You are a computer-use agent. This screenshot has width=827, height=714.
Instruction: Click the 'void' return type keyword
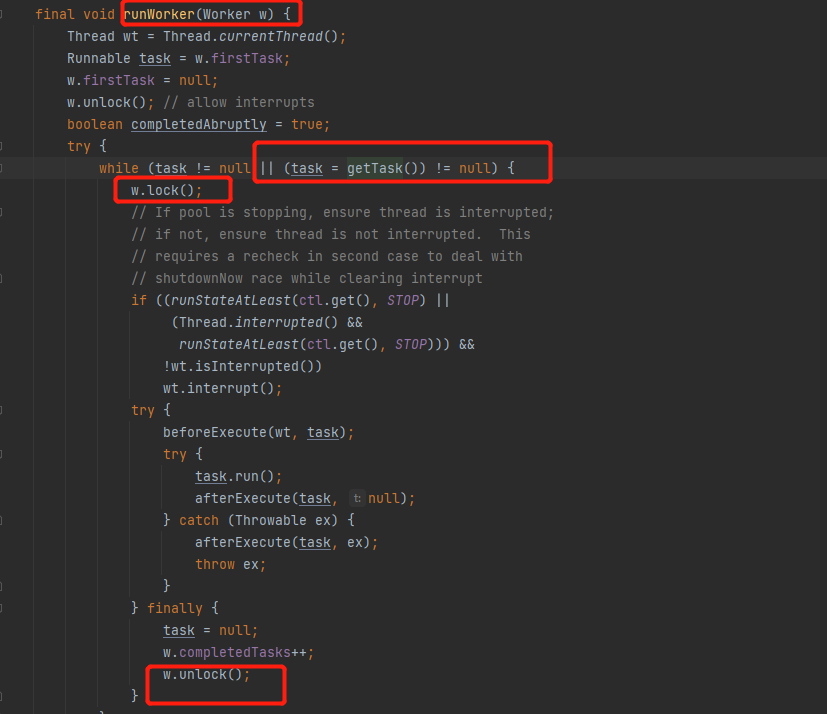[x=99, y=14]
